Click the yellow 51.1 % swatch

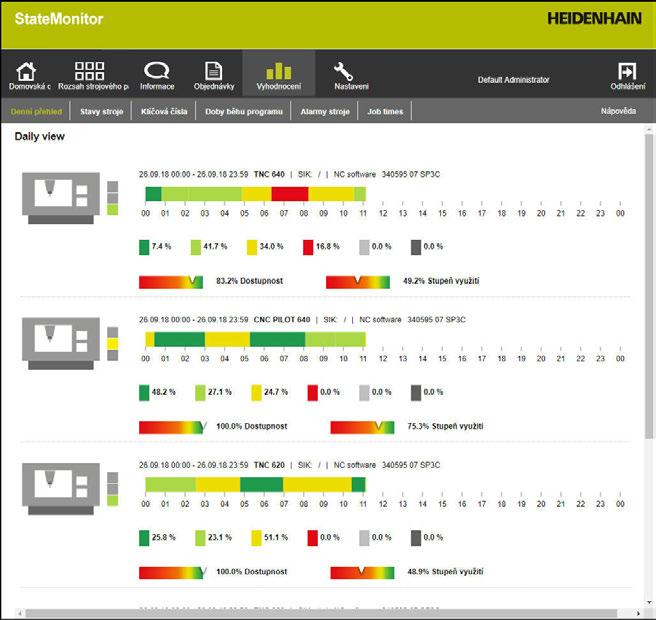256,538
